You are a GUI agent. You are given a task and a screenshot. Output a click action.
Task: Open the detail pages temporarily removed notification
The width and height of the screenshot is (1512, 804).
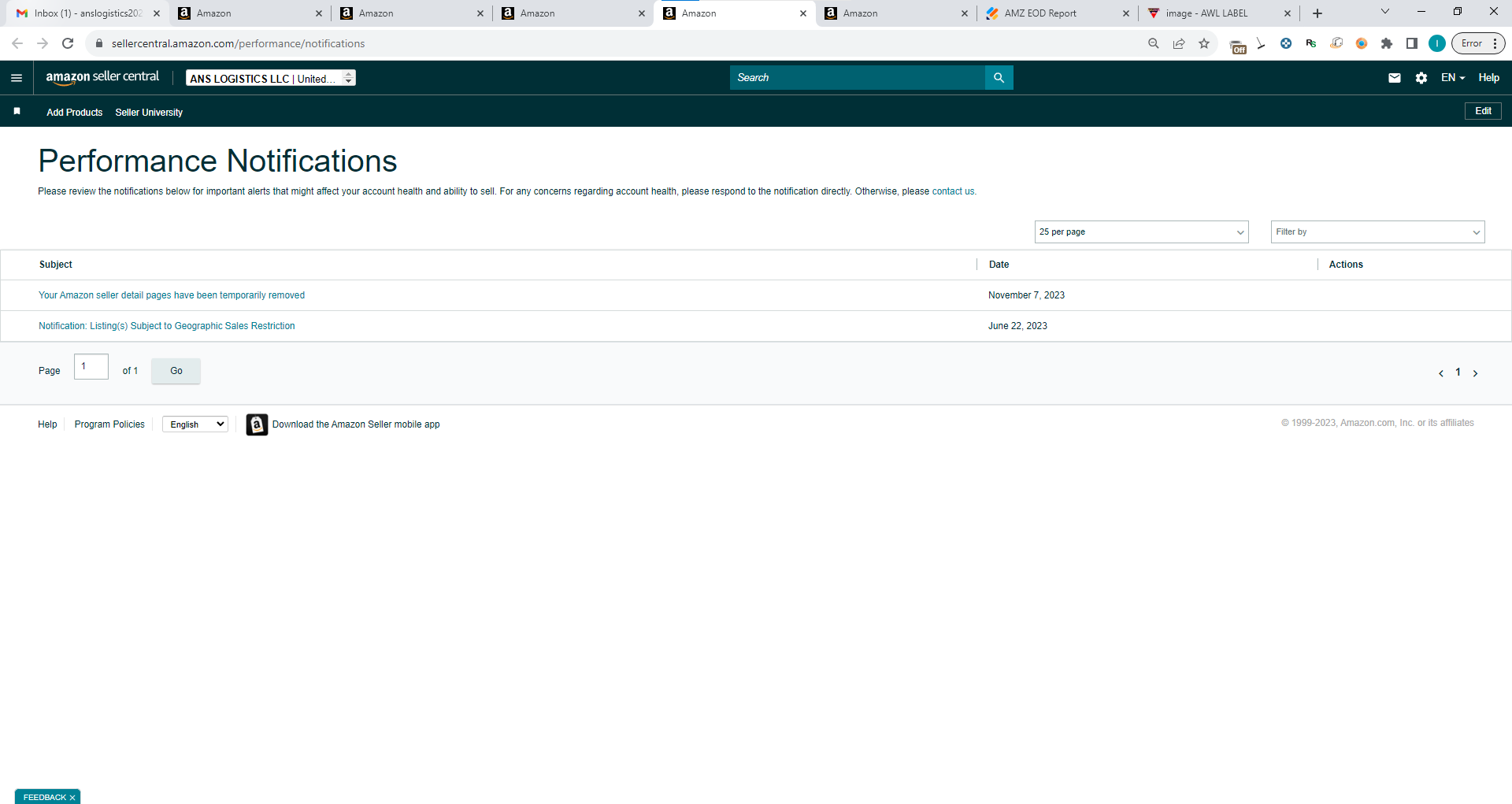point(172,295)
